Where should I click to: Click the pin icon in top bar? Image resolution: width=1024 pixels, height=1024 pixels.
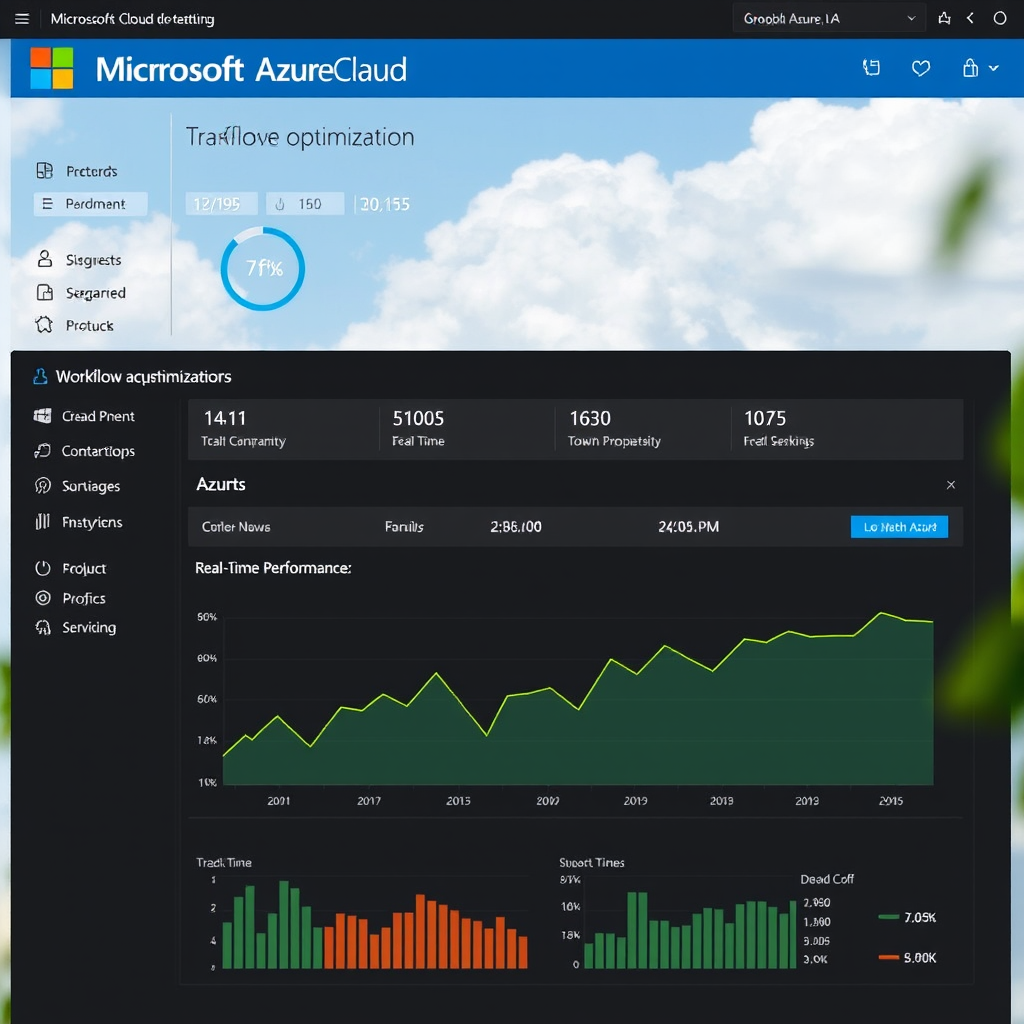pos(944,18)
